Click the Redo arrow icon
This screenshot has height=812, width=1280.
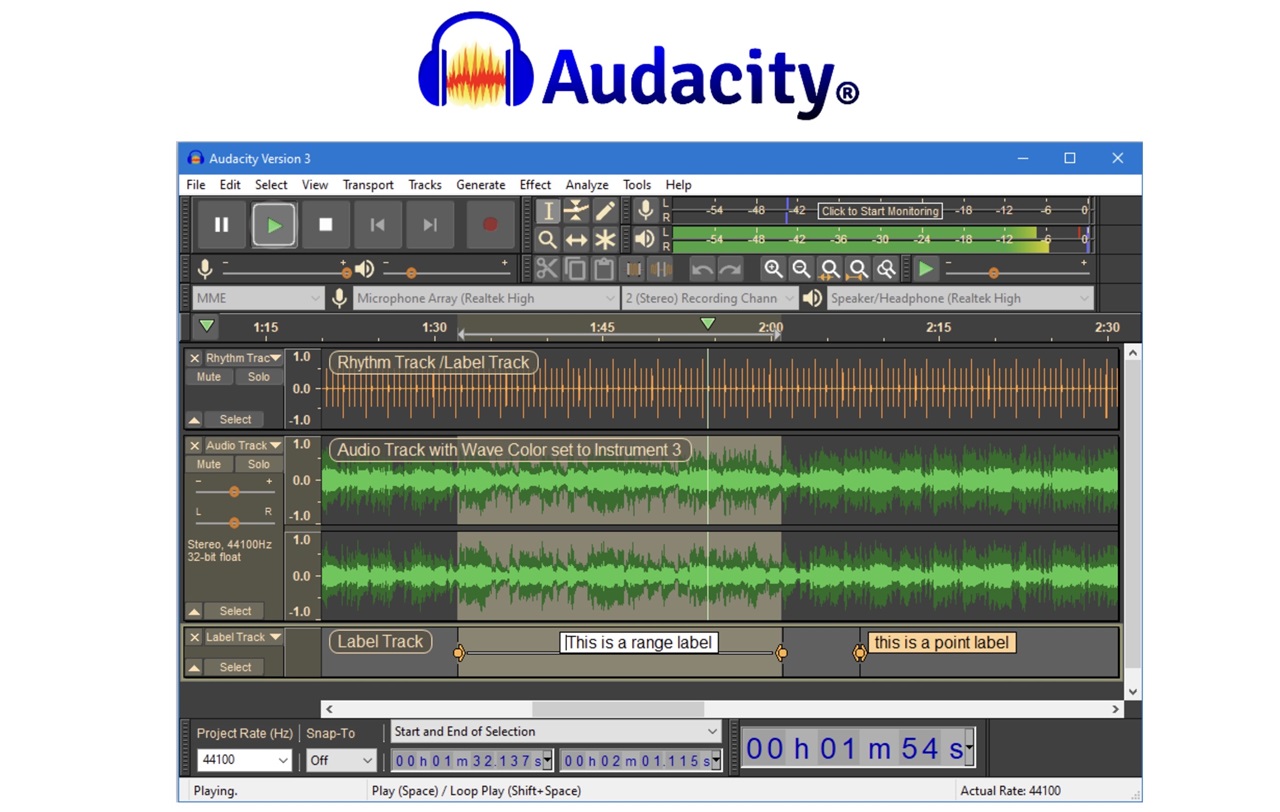730,269
